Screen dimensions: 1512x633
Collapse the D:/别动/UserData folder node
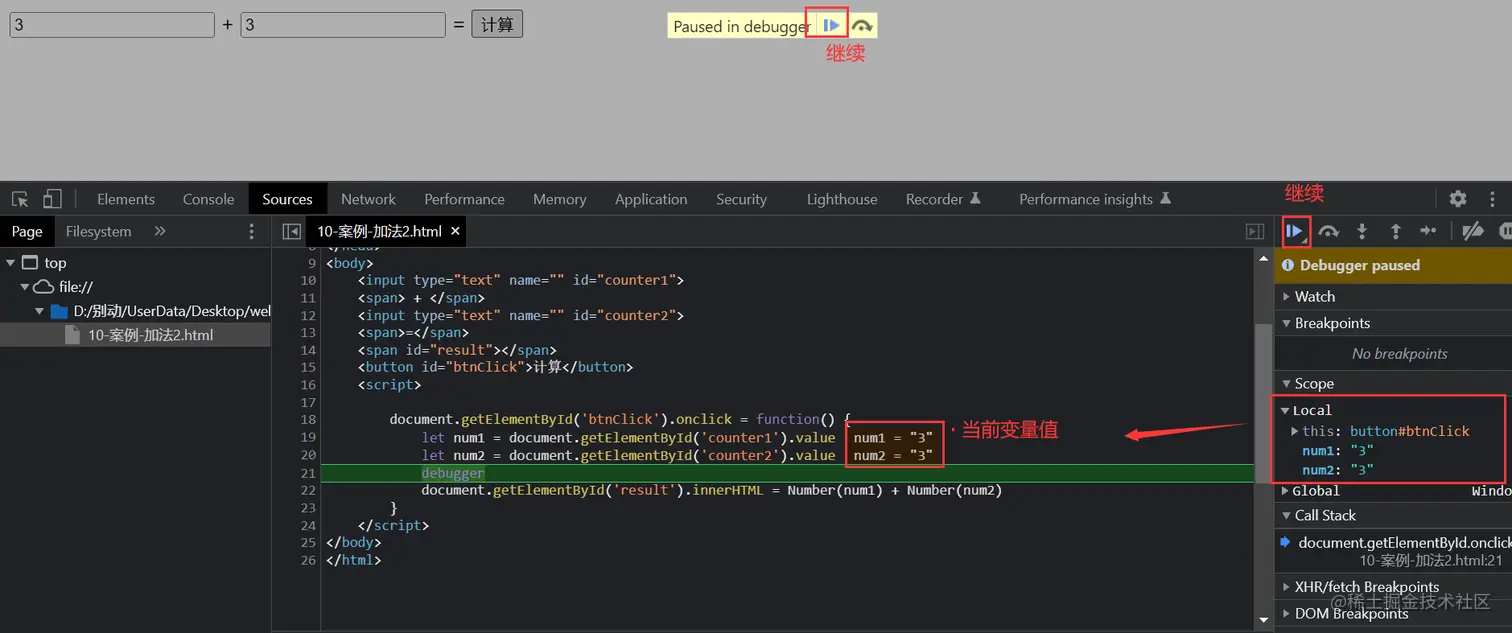[40, 311]
